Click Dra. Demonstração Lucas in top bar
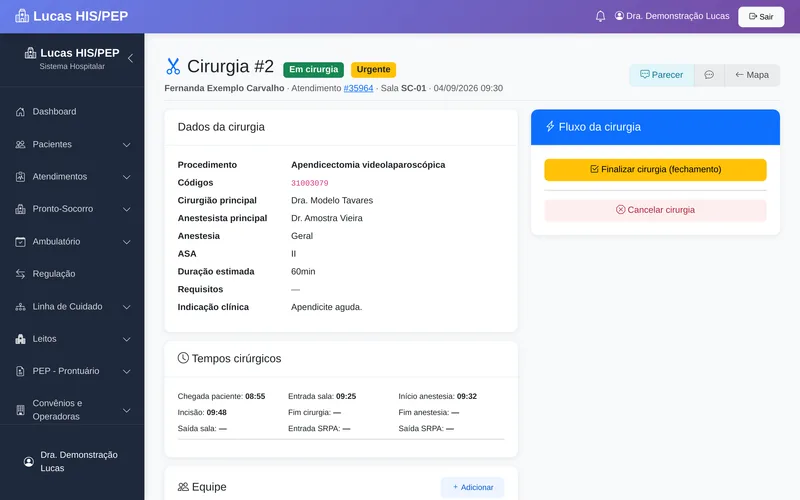 678,16
